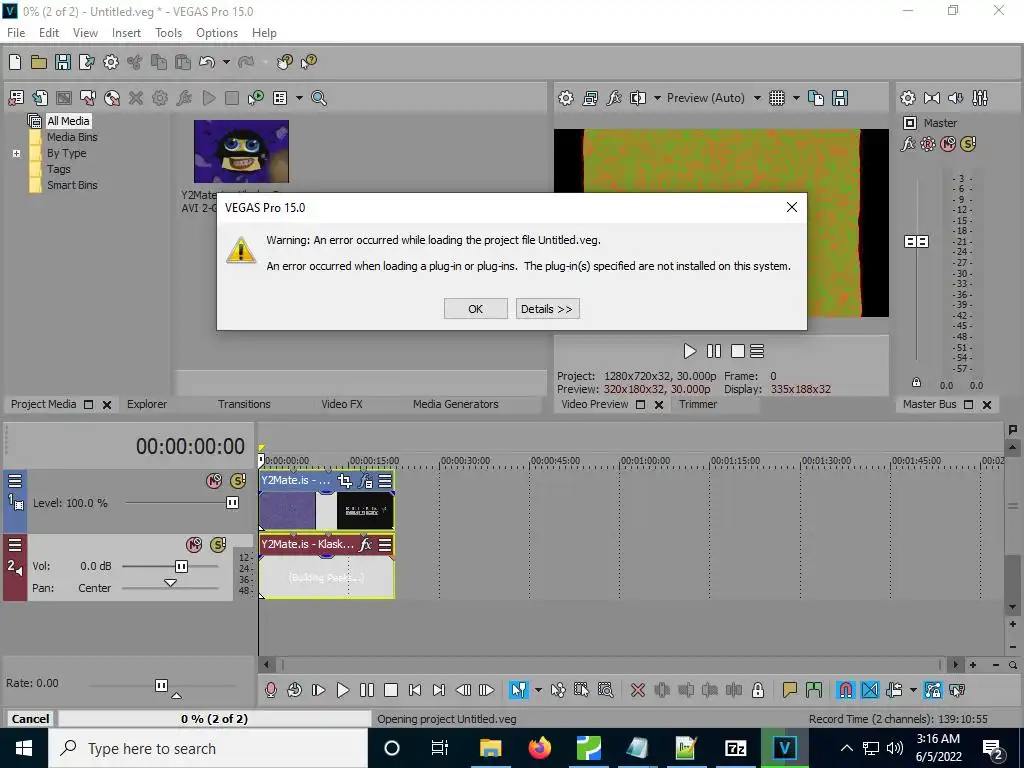This screenshot has height=768, width=1024.
Task: Open Undo history dropdown arrow
Action: 226,62
